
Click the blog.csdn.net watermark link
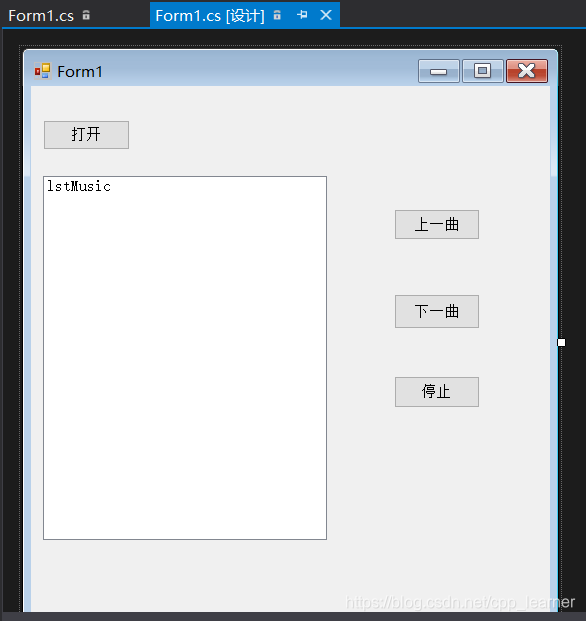click(x=460, y=602)
